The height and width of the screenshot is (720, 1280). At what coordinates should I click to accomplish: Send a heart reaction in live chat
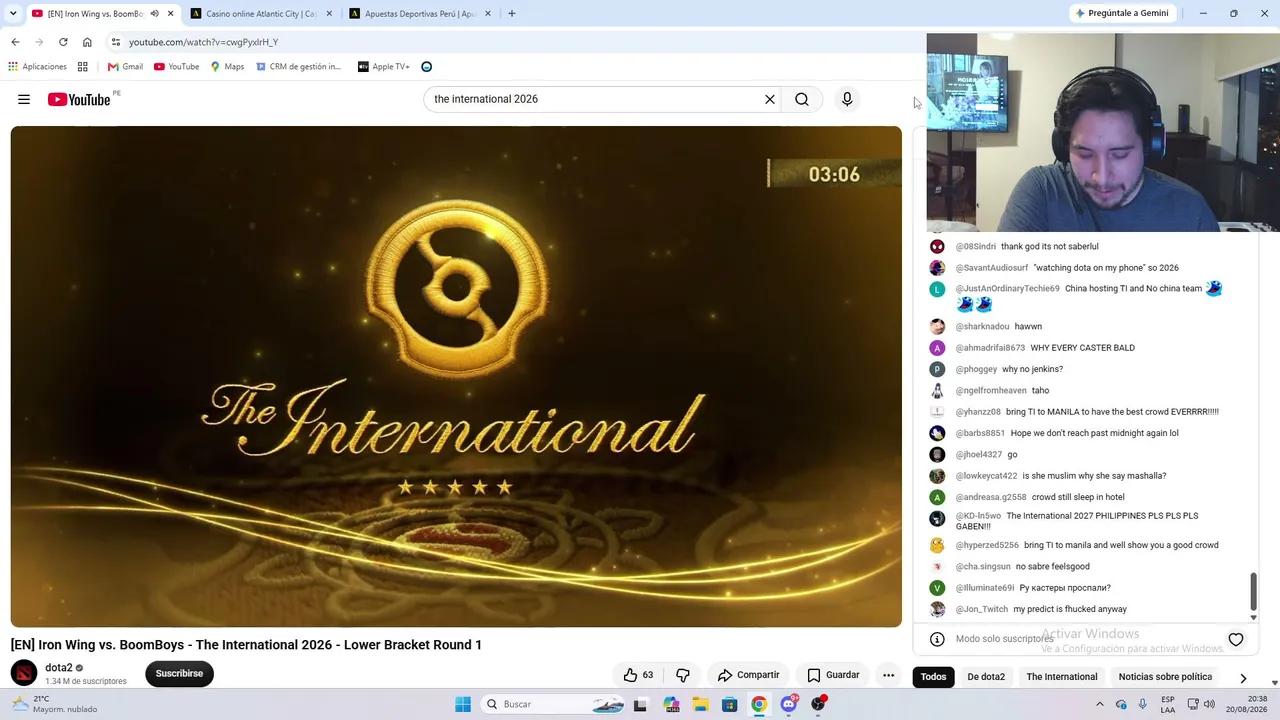click(1236, 639)
